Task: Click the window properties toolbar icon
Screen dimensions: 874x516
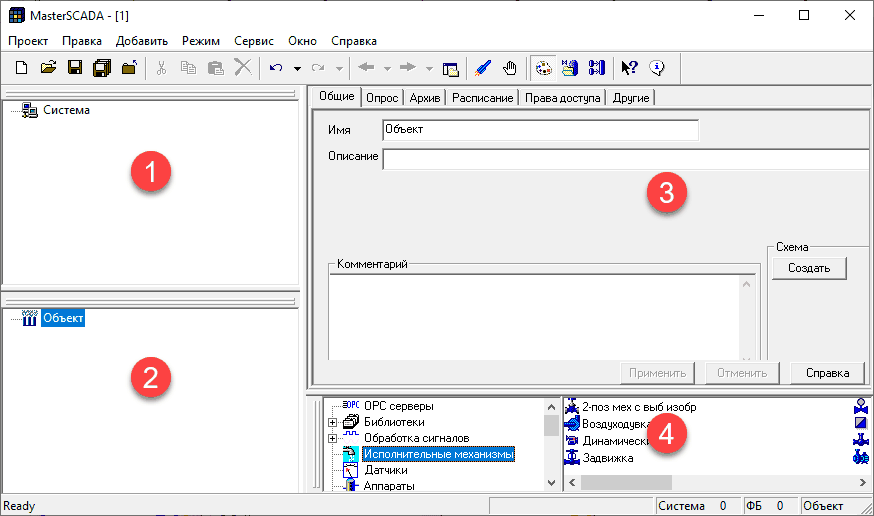Action: click(x=450, y=69)
